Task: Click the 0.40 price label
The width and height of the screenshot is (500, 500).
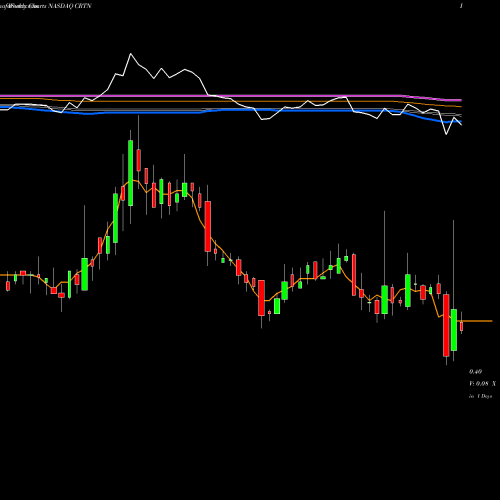Action: coord(475,372)
